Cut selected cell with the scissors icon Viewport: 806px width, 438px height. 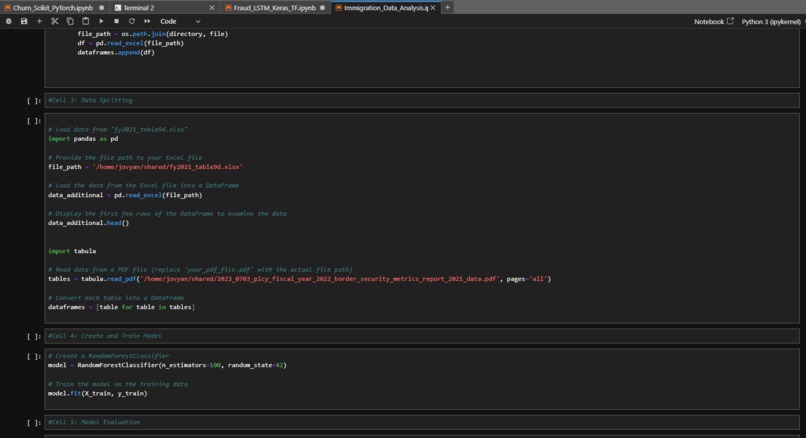point(54,21)
